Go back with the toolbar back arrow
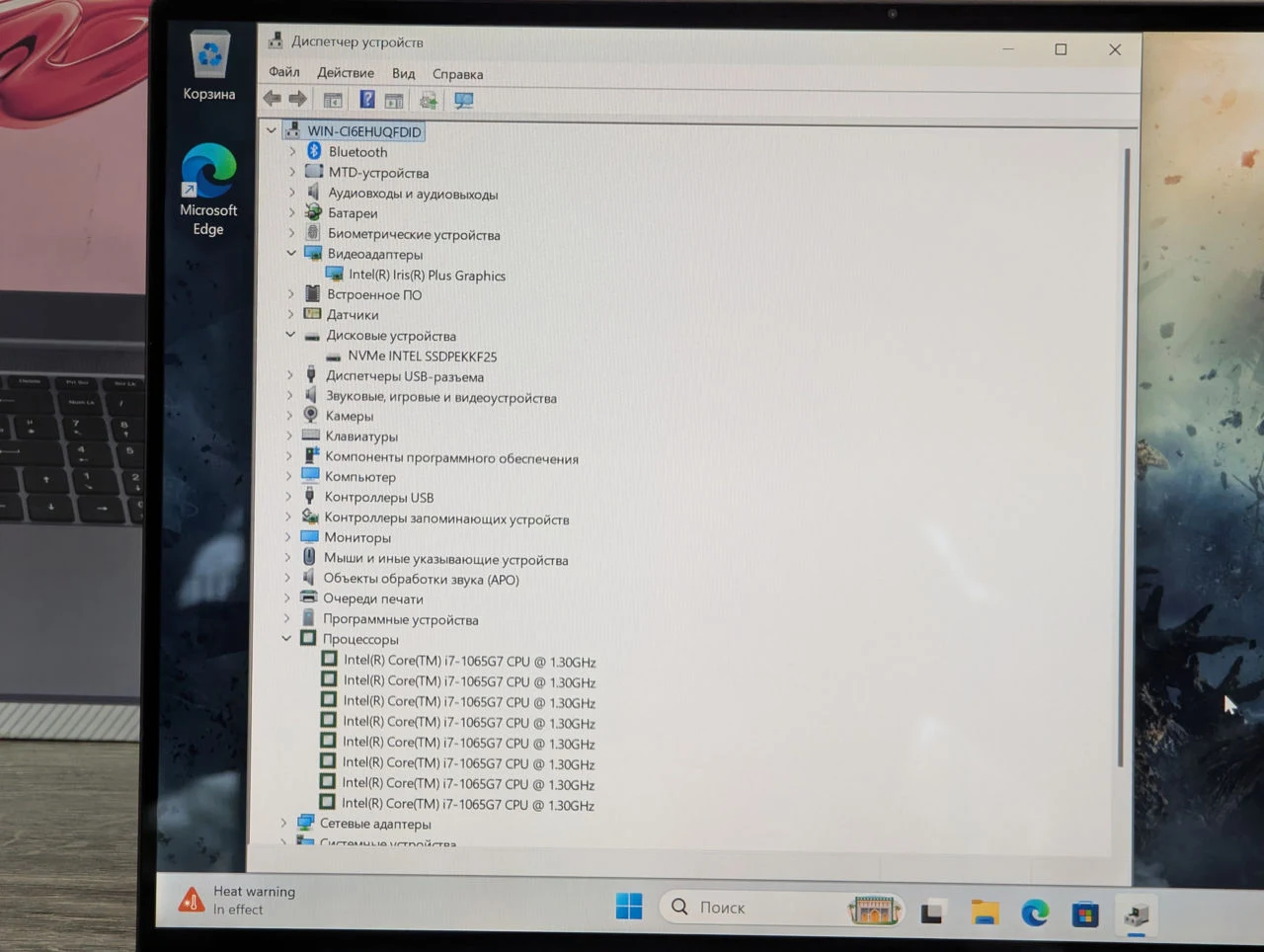 [273, 99]
